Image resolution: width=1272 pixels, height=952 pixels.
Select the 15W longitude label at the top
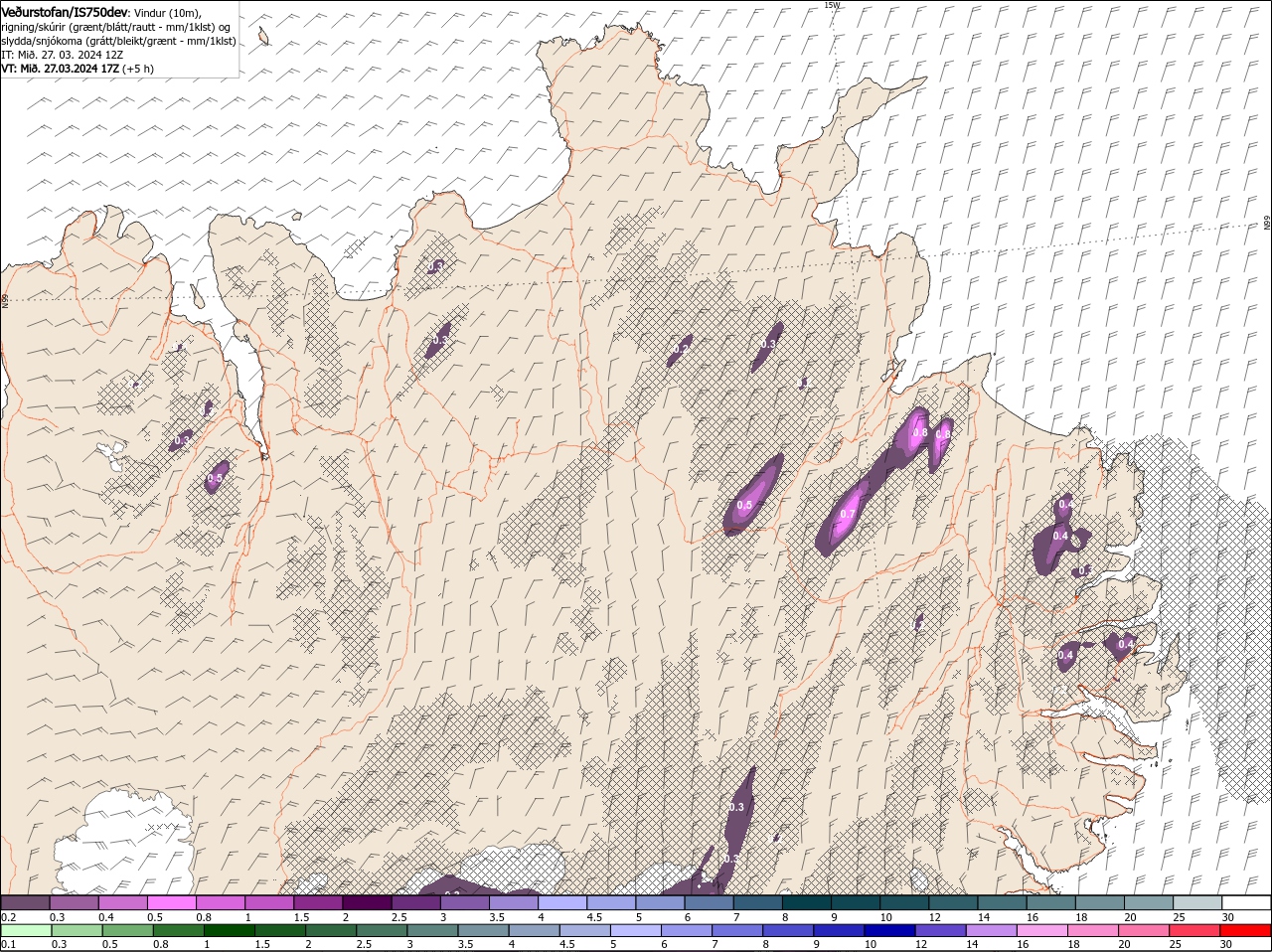coord(832,5)
